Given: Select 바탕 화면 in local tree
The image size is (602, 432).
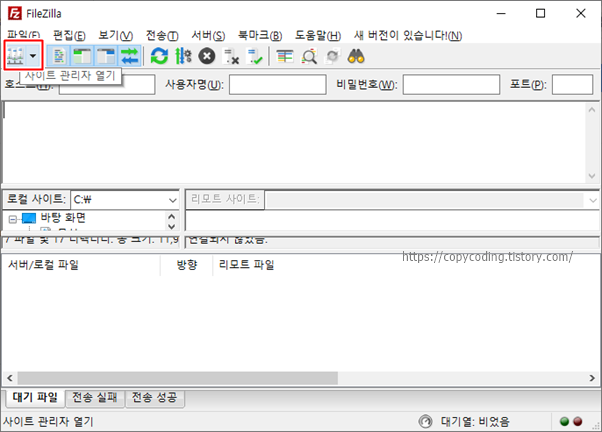Looking at the screenshot, I should coord(63,218).
